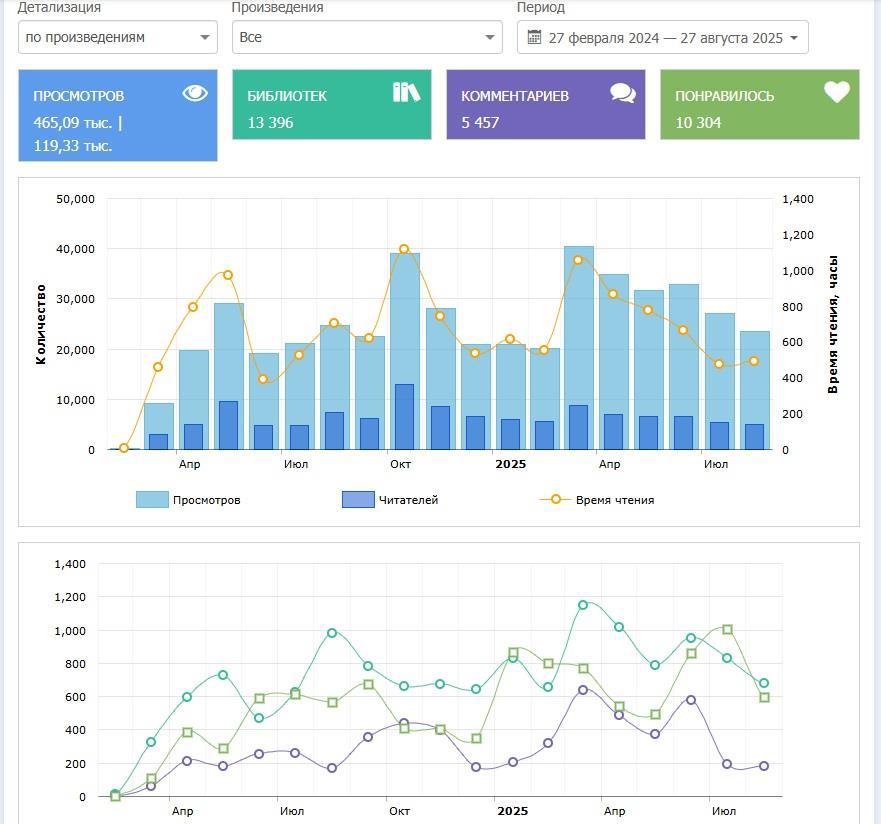Click the teal line's highest point in lower chart
Image resolution: width=881 pixels, height=824 pixels.
coord(583,605)
